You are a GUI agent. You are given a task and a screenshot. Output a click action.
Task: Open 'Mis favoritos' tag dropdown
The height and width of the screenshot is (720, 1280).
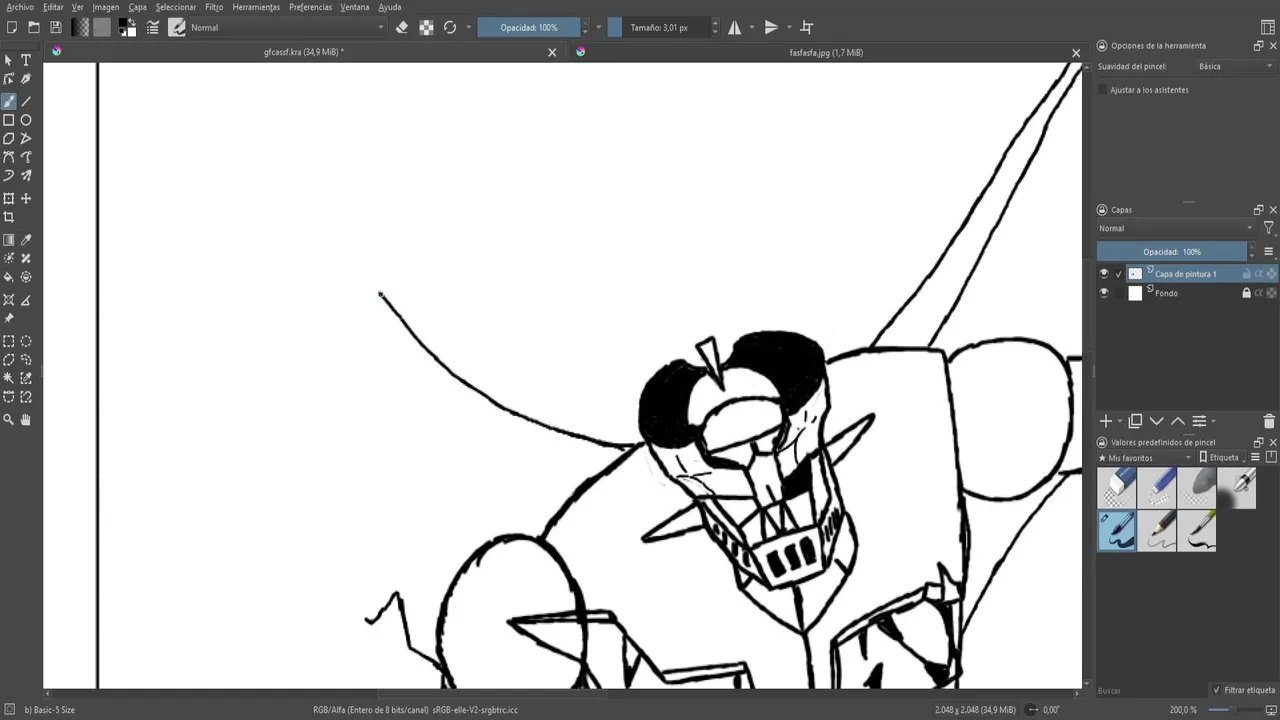(1145, 458)
